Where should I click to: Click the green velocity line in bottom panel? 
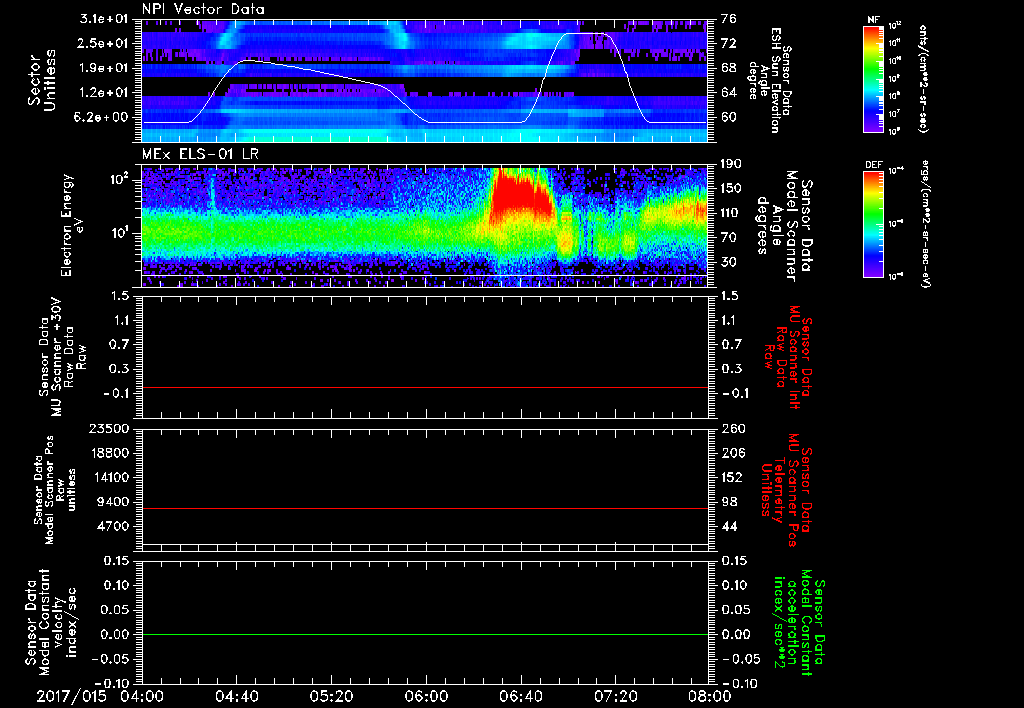coord(425,634)
